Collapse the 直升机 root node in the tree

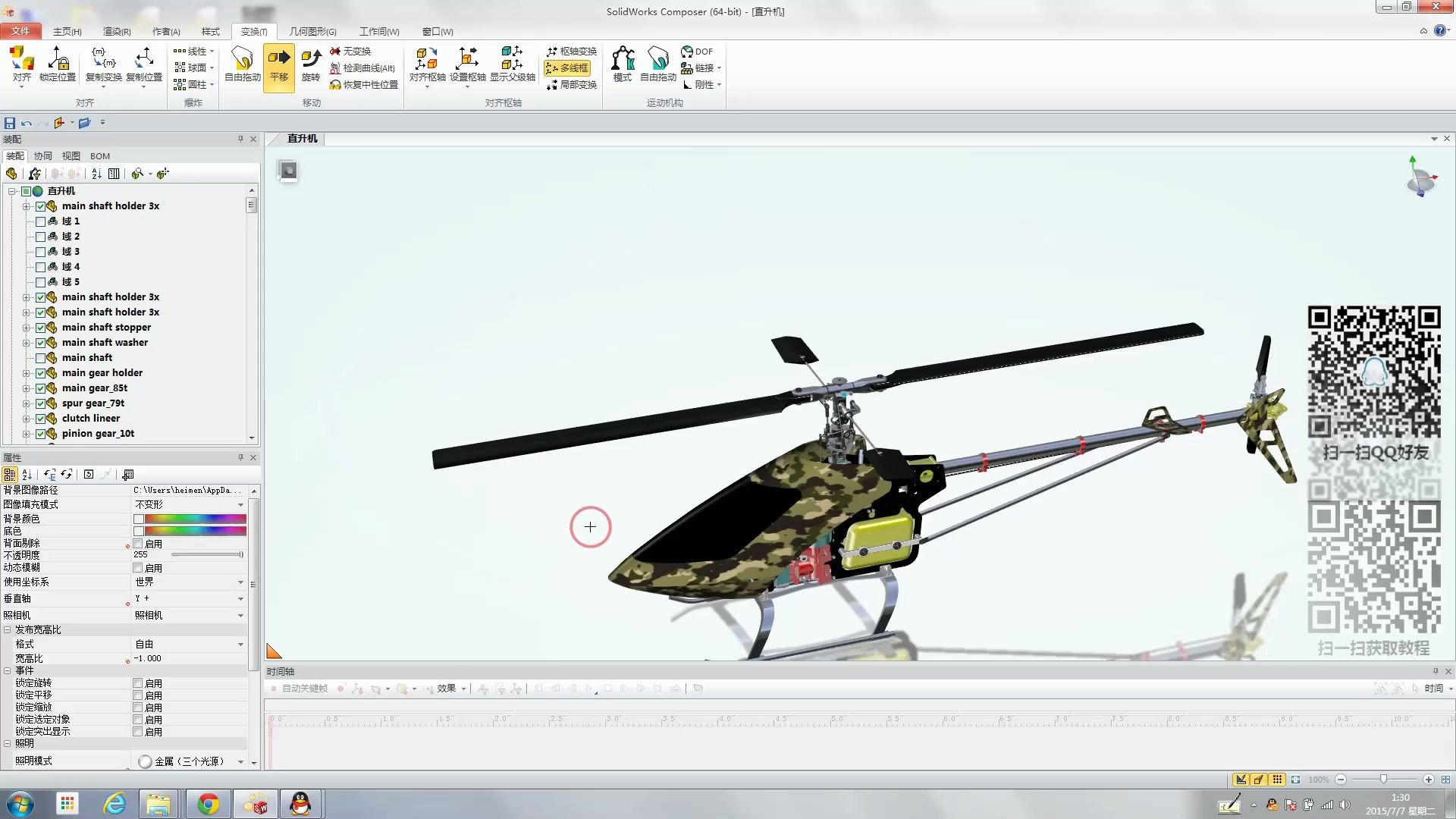pyautogui.click(x=11, y=191)
